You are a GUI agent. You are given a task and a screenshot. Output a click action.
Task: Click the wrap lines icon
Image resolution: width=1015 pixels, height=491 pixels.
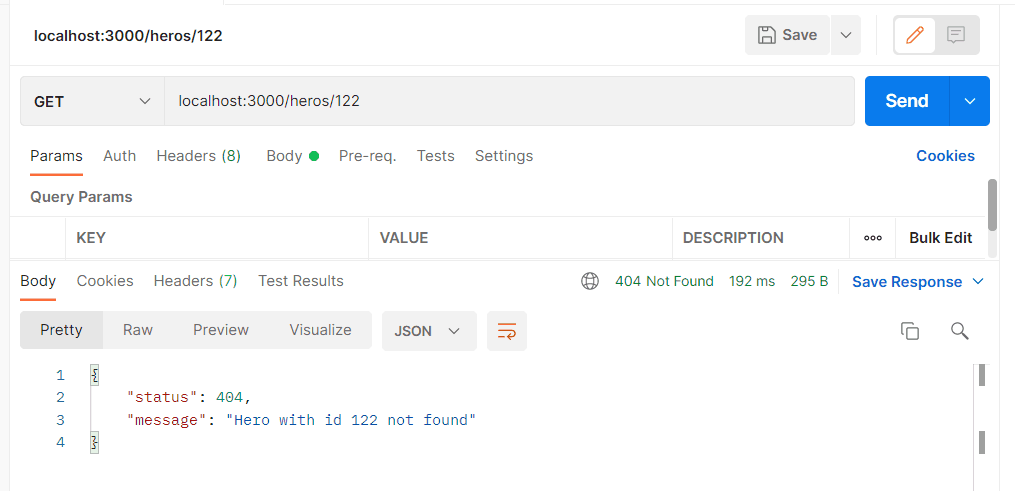(x=506, y=331)
